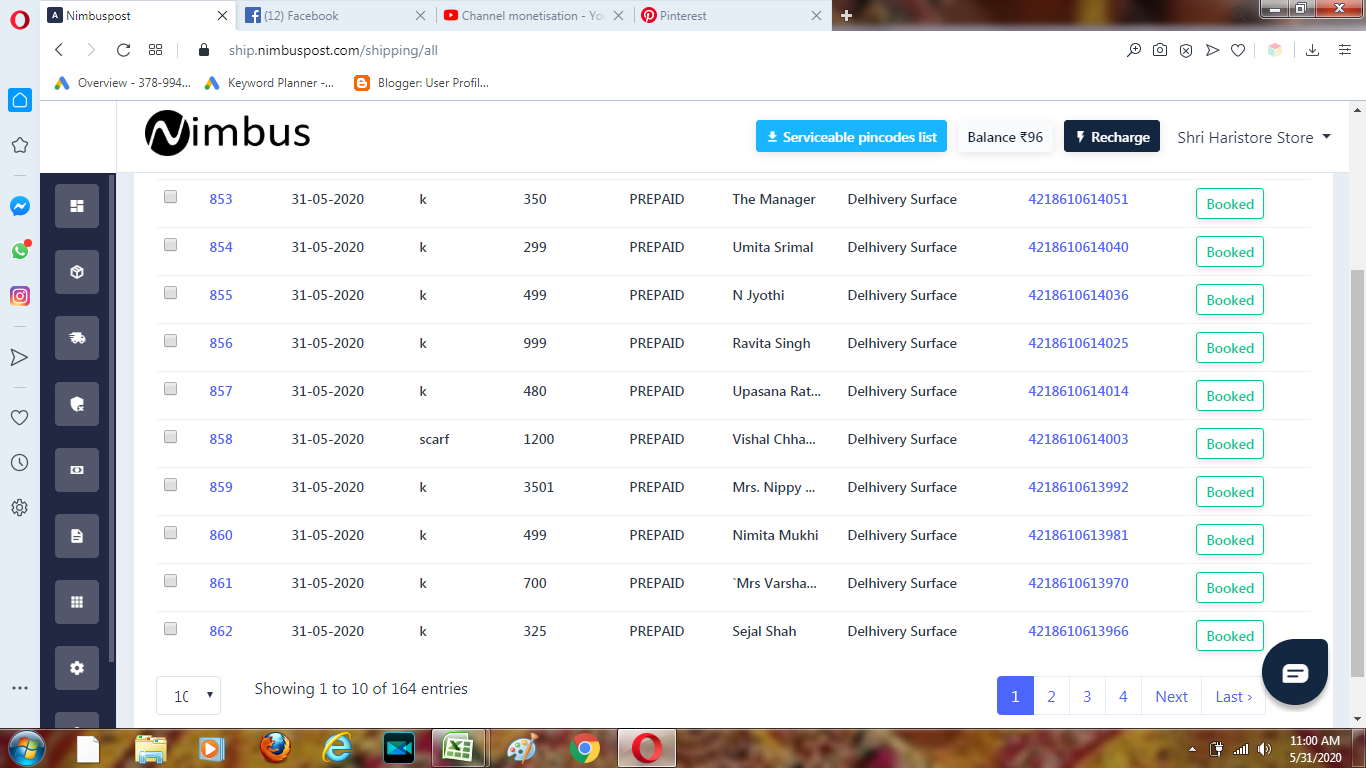
Task: Open the Keyword Planner bookmark
Action: pyautogui.click(x=269, y=83)
